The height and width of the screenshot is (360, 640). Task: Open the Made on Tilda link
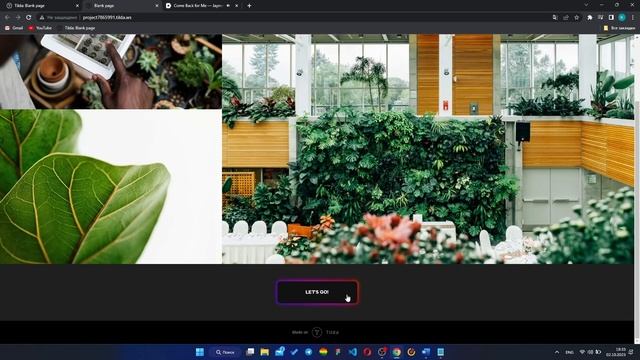(316, 332)
